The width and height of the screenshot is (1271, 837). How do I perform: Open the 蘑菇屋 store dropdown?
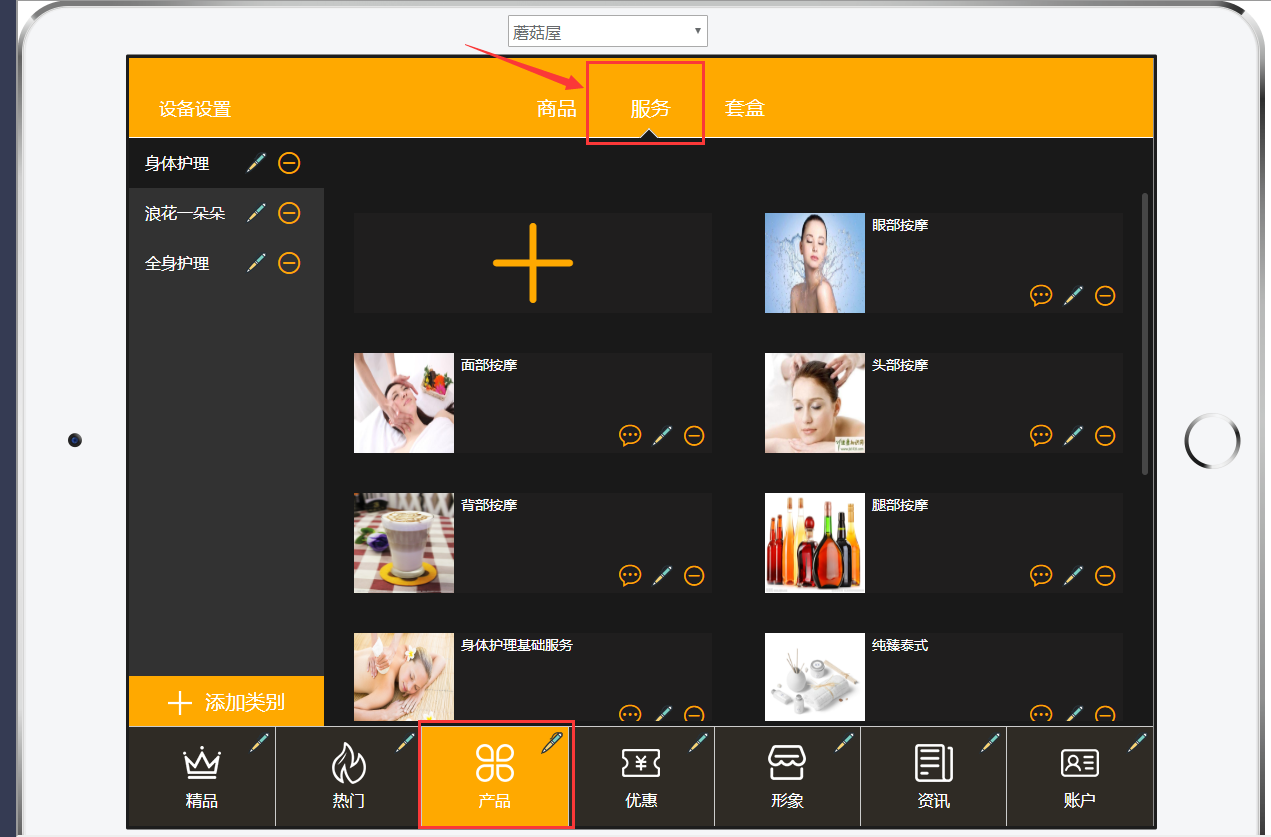[608, 32]
